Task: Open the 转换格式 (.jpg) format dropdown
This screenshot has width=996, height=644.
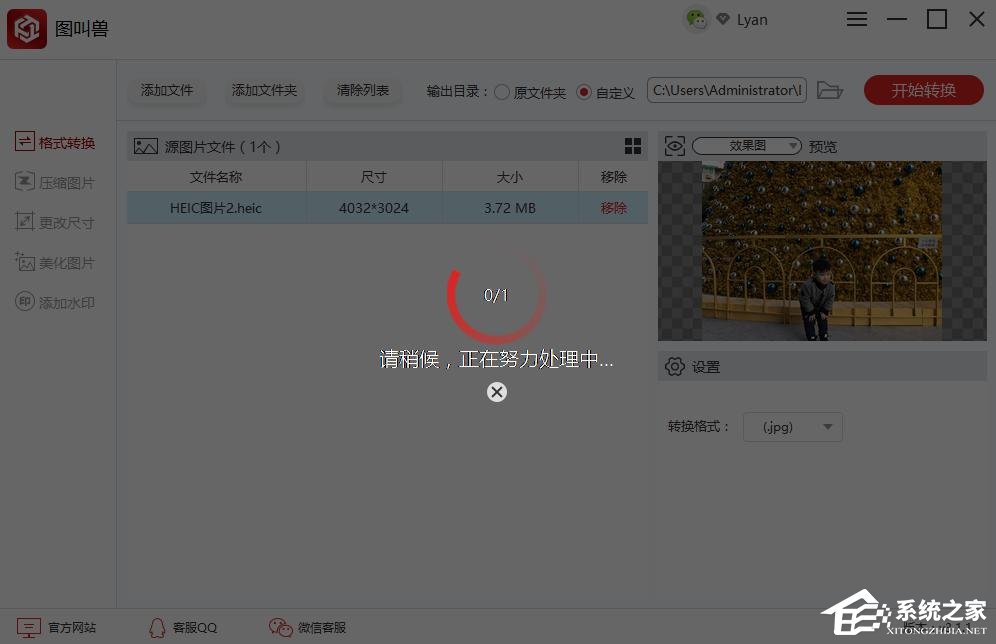Action: coord(793,426)
